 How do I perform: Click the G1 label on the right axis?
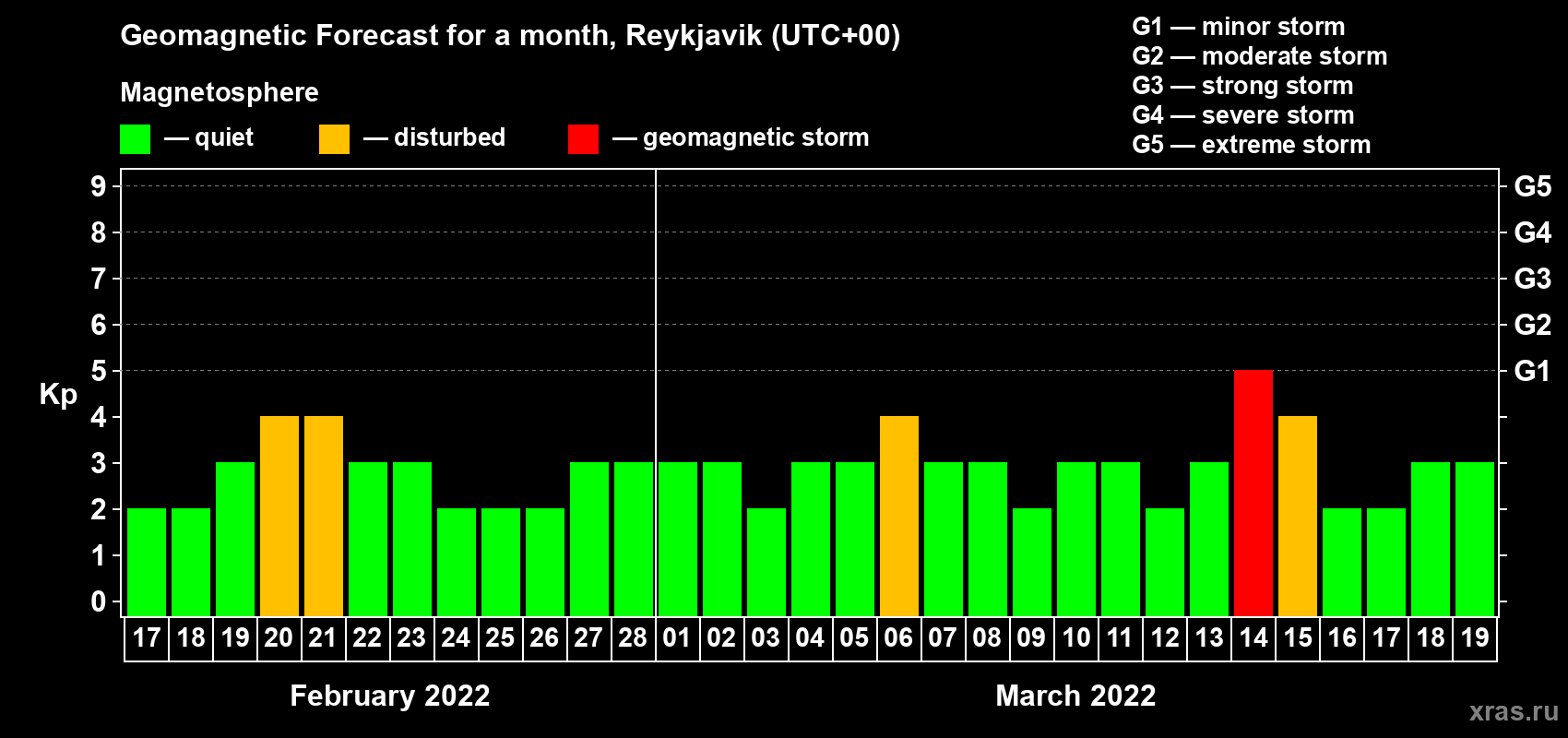coord(1532,371)
